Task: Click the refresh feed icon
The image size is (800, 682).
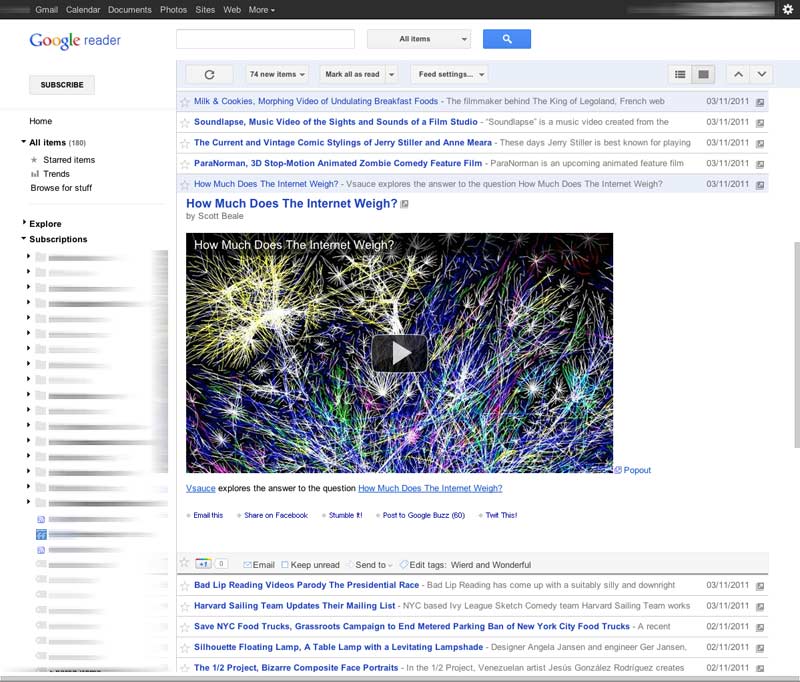Action: point(209,73)
